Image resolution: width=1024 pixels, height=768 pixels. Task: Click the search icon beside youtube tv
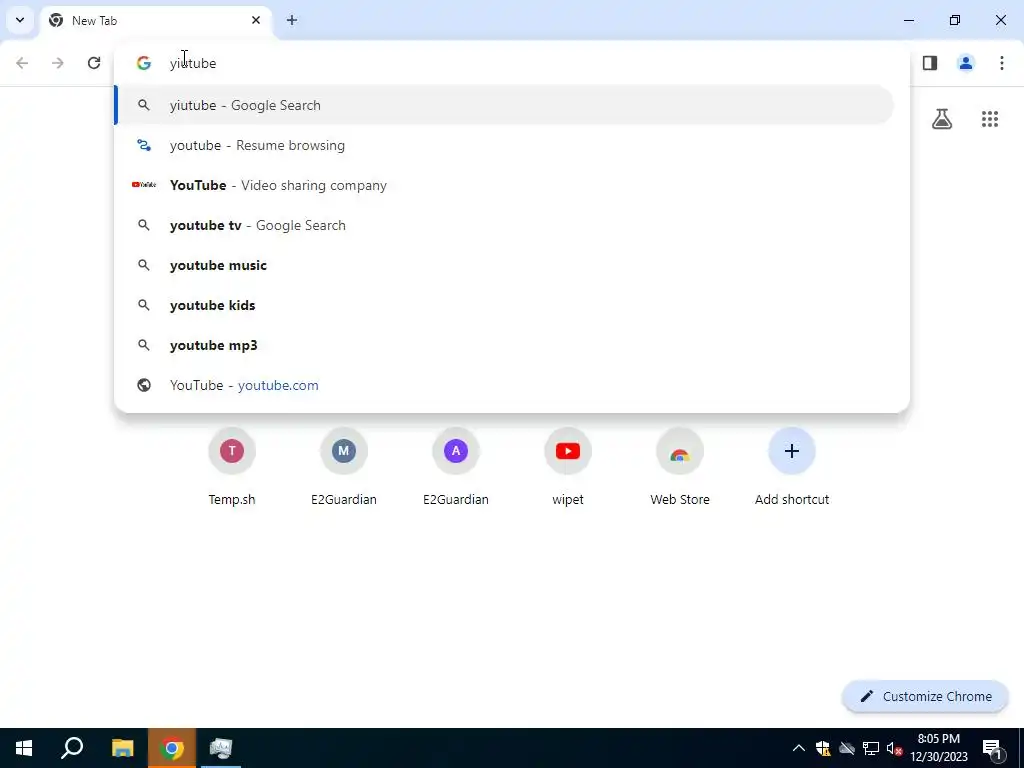[144, 225]
